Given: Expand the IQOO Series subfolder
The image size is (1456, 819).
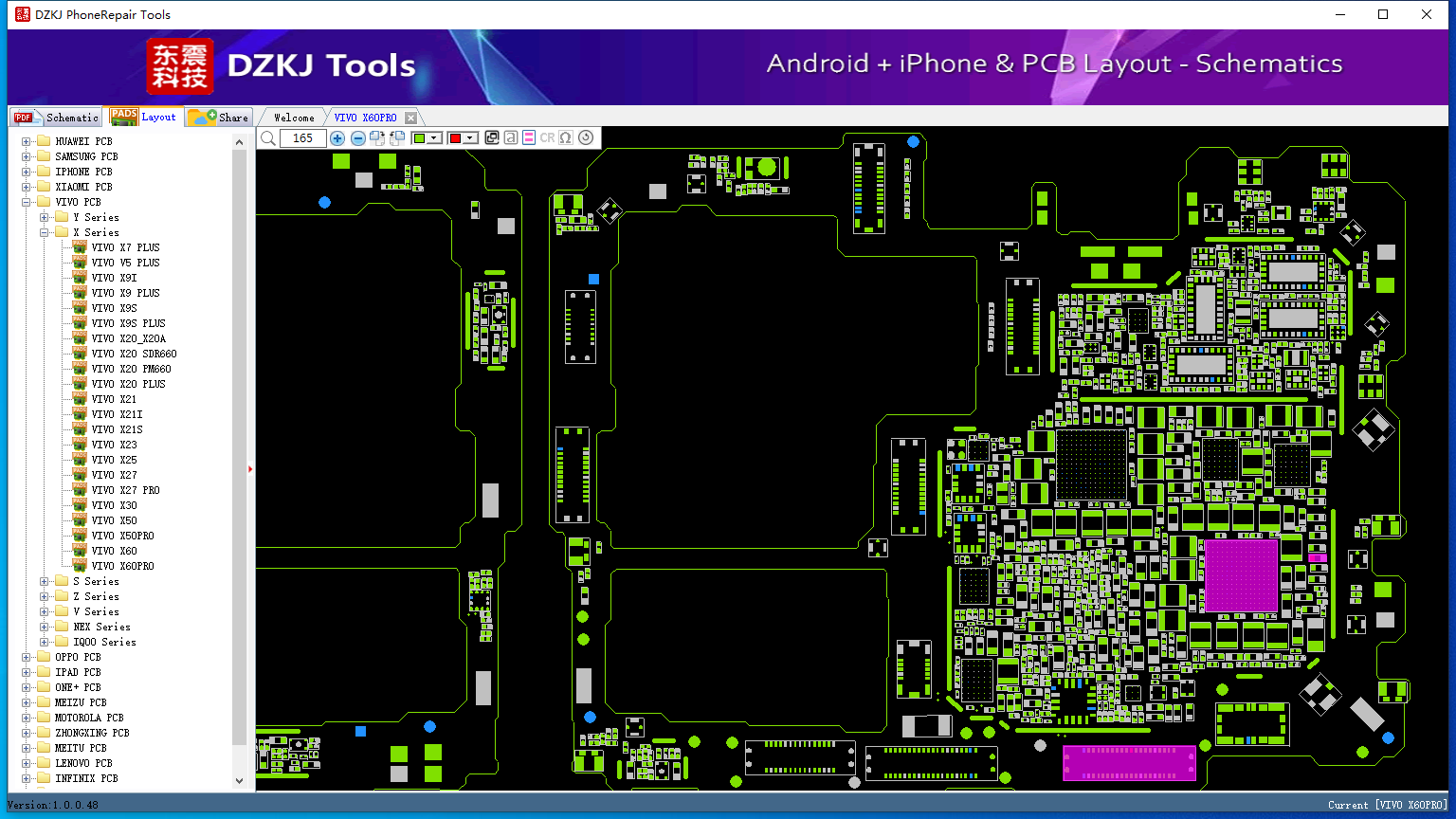Looking at the screenshot, I should (44, 642).
